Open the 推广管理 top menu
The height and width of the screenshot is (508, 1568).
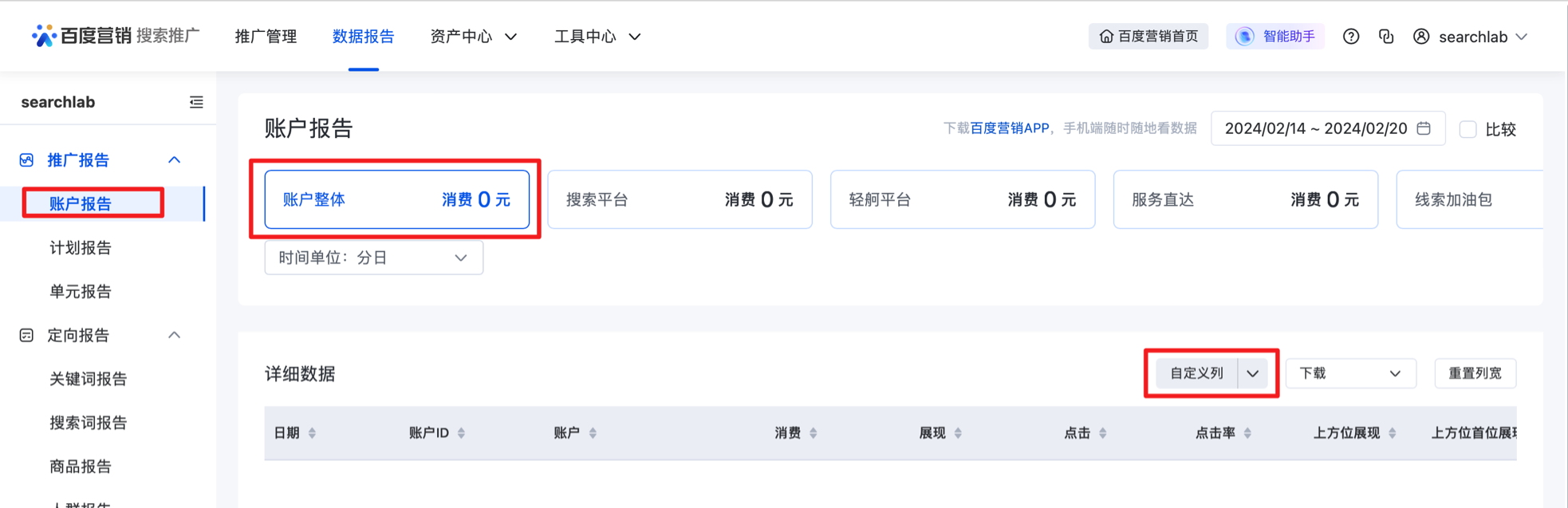(x=266, y=37)
